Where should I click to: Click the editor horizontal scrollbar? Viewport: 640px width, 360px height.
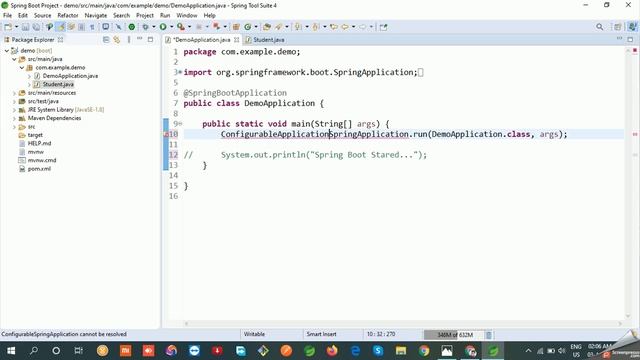(403, 324)
